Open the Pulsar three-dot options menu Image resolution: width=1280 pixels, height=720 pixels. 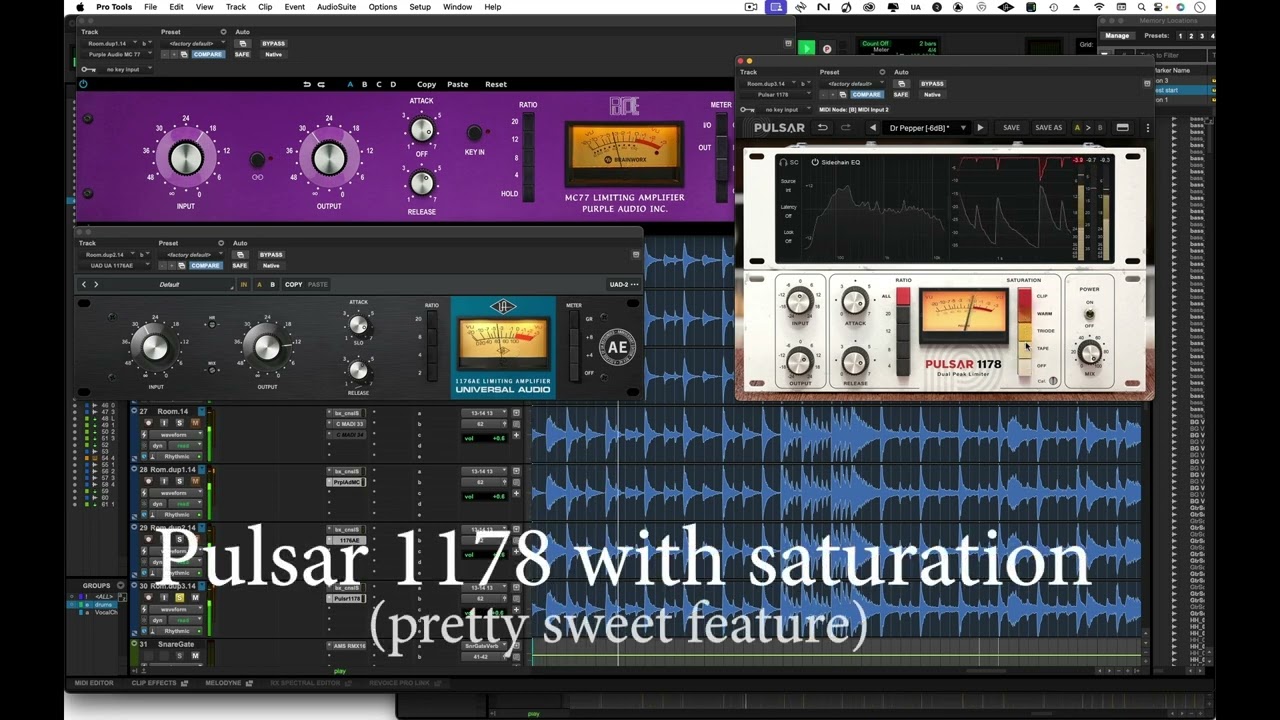point(1146,128)
